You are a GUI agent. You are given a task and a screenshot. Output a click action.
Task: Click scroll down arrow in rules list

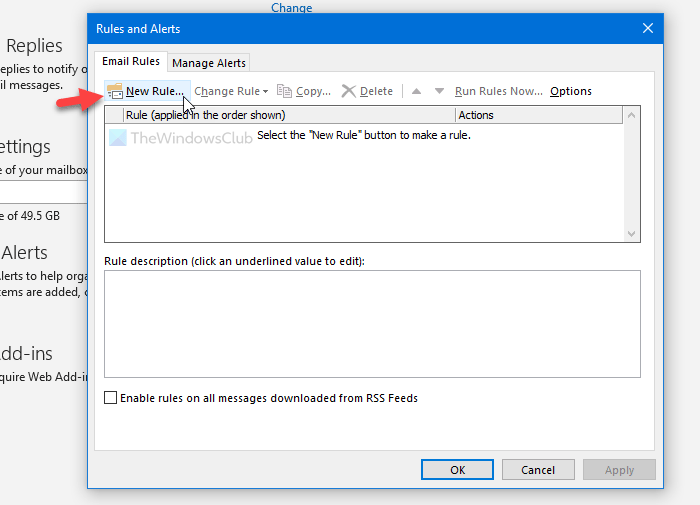(x=631, y=234)
